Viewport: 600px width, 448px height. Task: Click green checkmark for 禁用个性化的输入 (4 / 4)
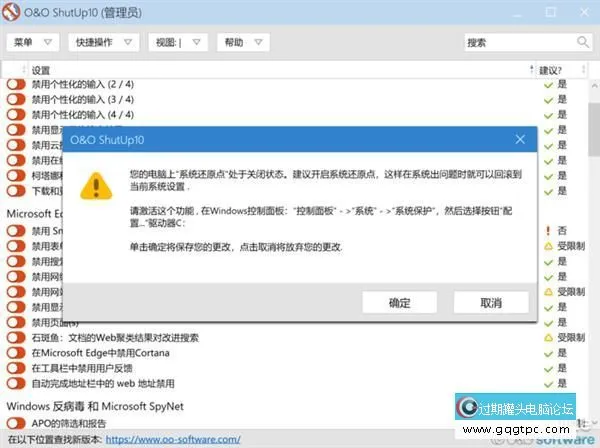[548, 116]
